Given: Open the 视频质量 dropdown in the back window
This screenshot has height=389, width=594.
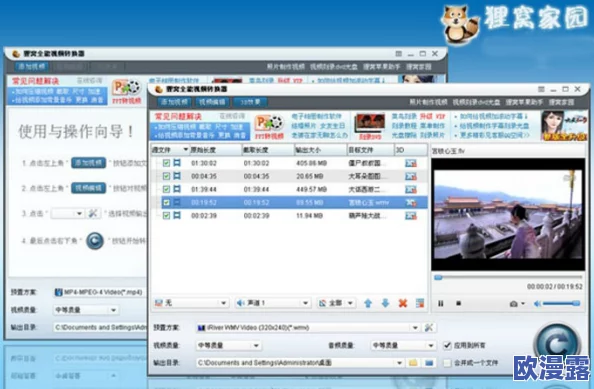Looking at the screenshot, I should pos(86,309).
